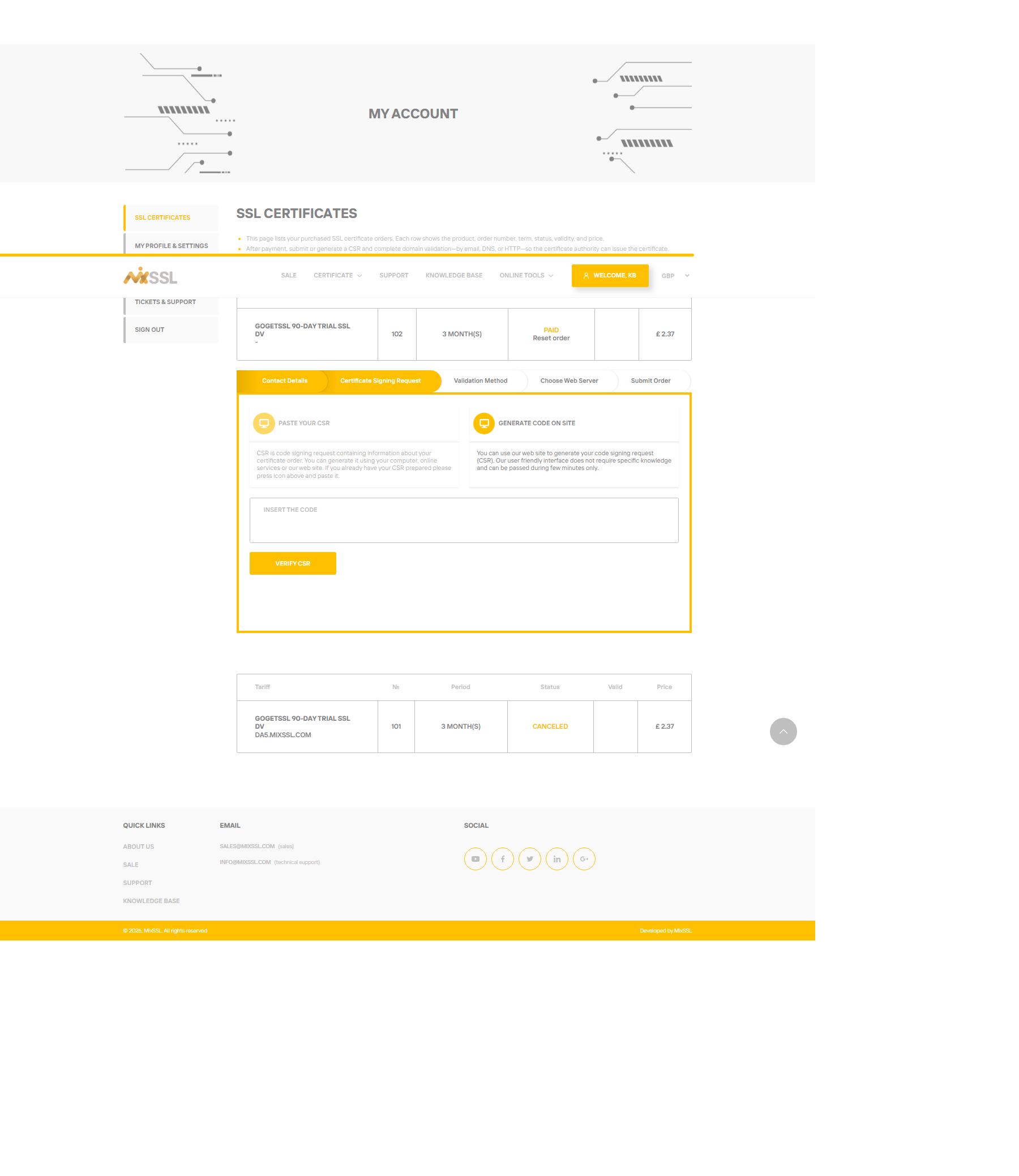Click the Generate Code On Site monitor icon
The height and width of the screenshot is (1176, 1019).
tap(484, 423)
